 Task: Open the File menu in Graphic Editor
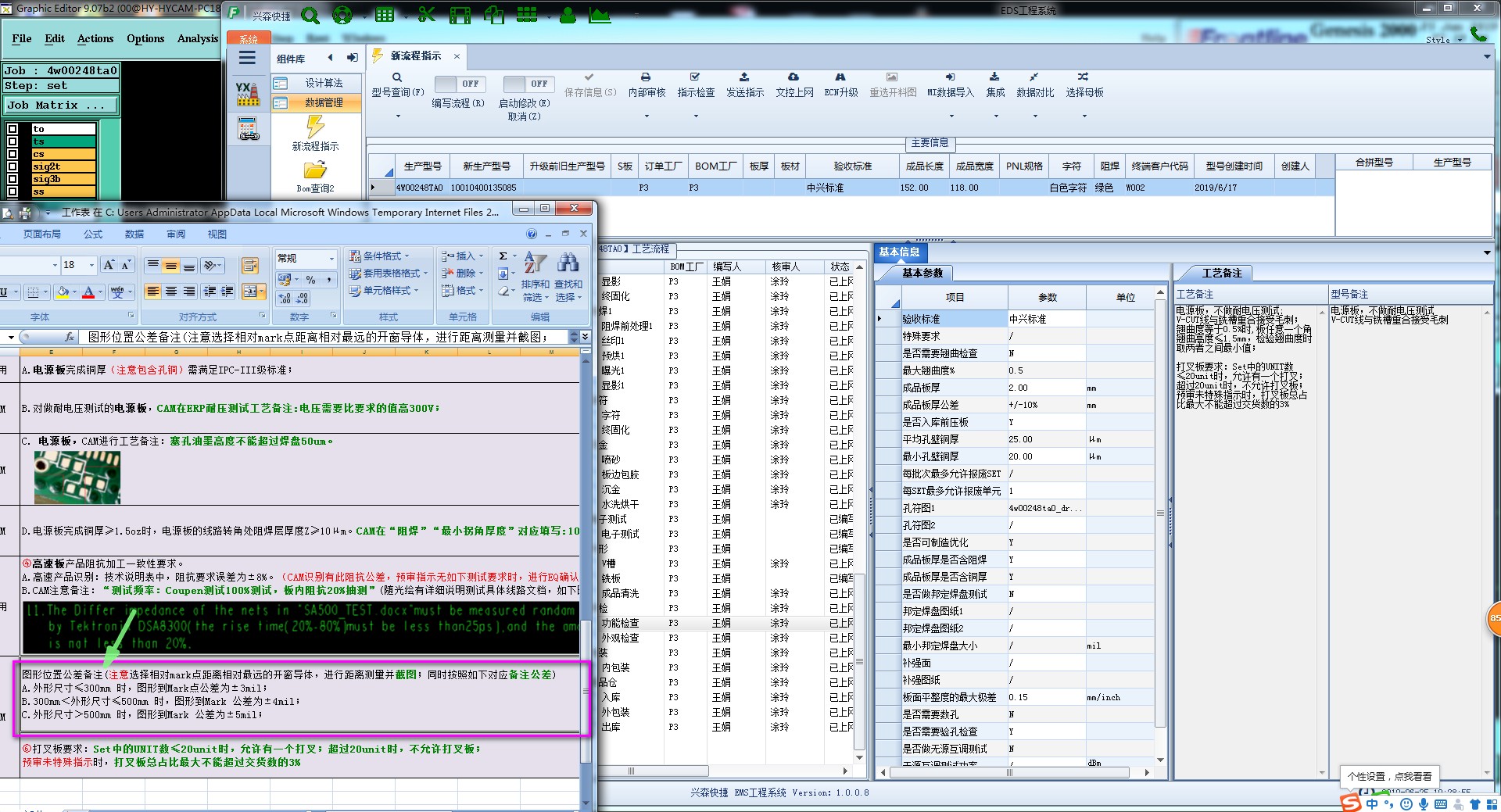coord(22,38)
